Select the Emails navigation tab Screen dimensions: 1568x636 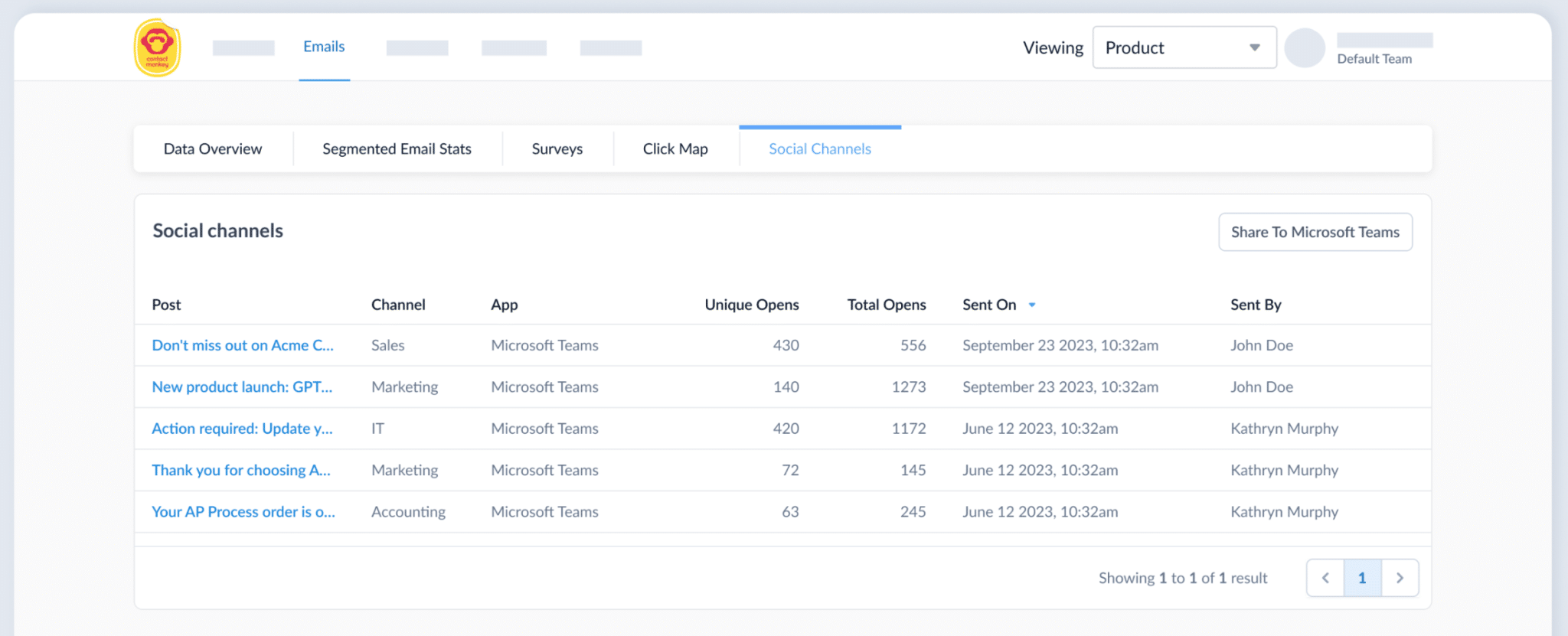coord(324,47)
